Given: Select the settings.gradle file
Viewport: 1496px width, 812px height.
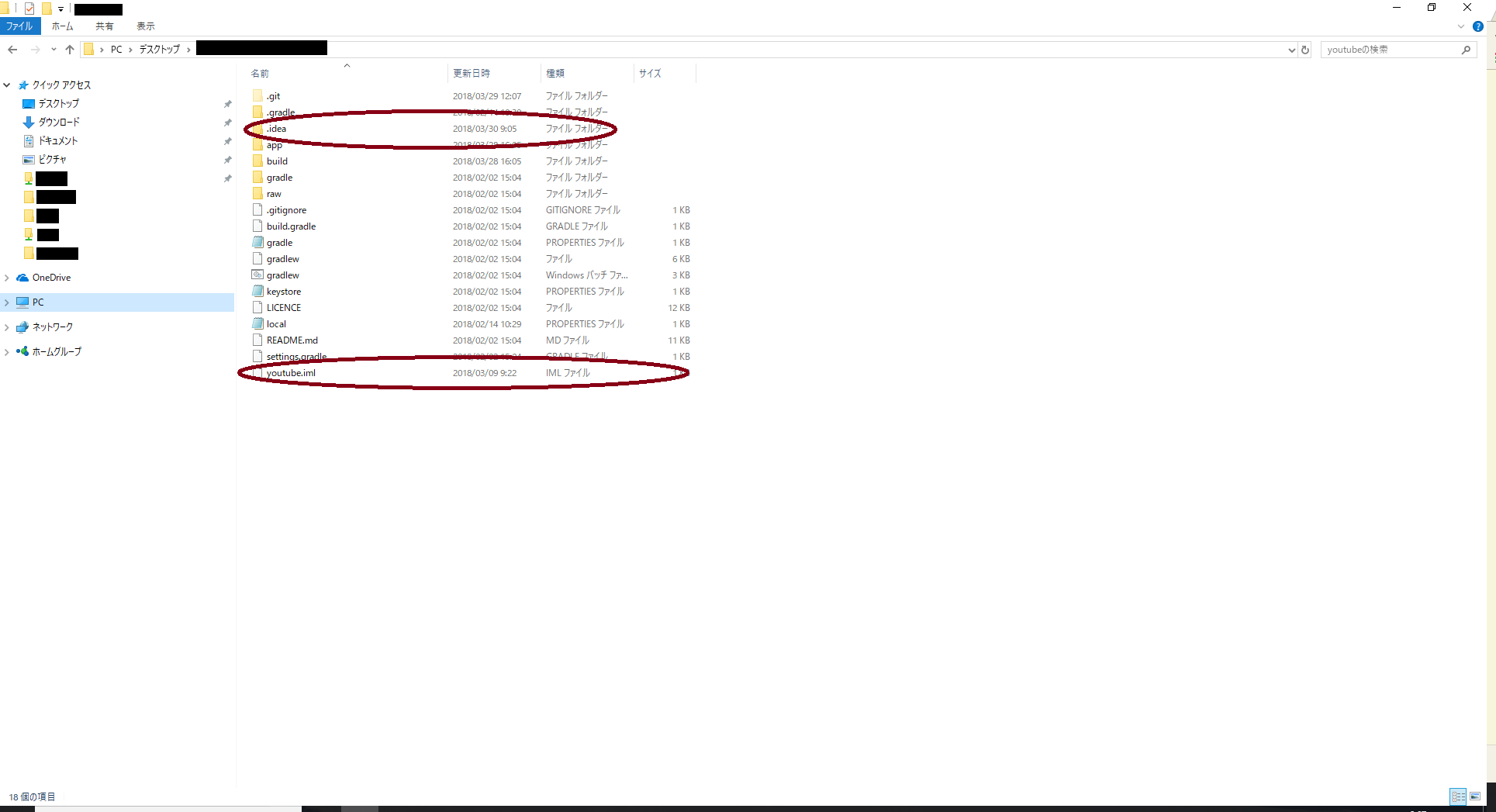Looking at the screenshot, I should pos(296,357).
